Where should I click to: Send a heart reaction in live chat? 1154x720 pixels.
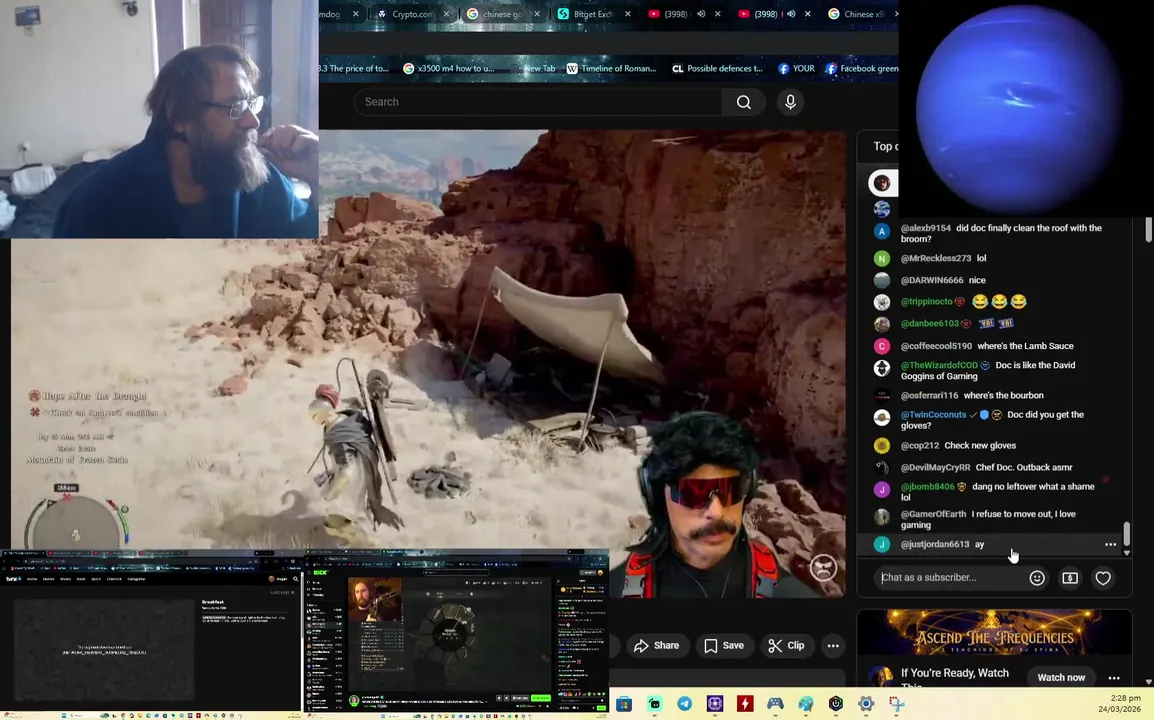(x=1102, y=578)
